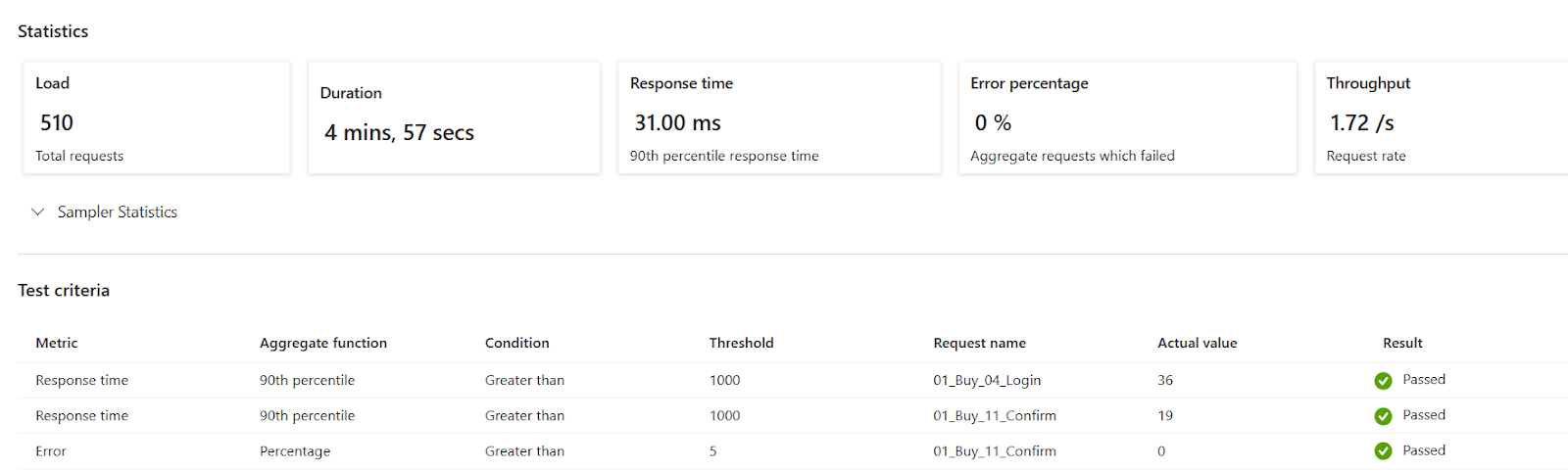
Task: Sort by the Metric column header
Action: click(x=57, y=343)
